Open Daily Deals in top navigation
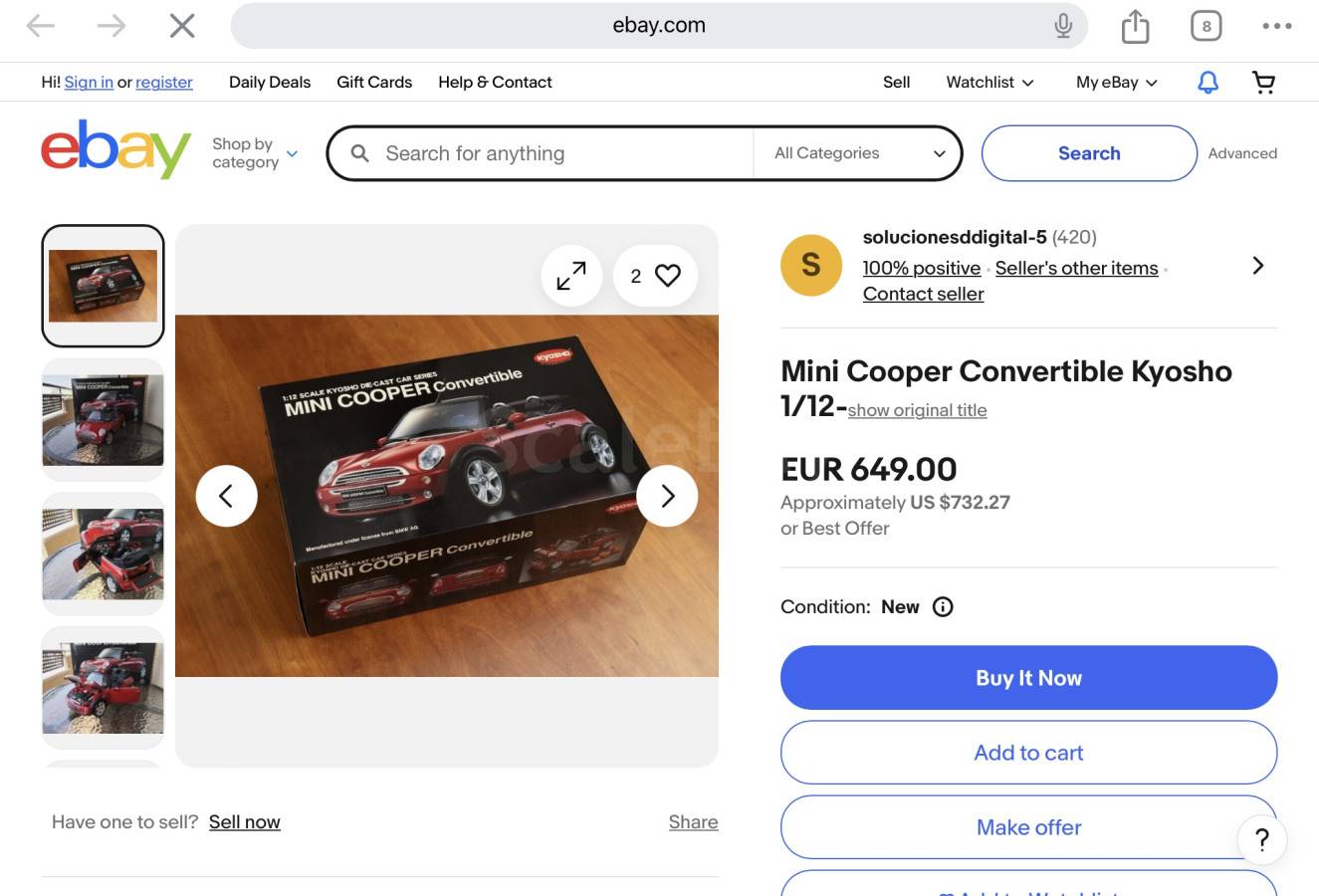 click(x=270, y=83)
